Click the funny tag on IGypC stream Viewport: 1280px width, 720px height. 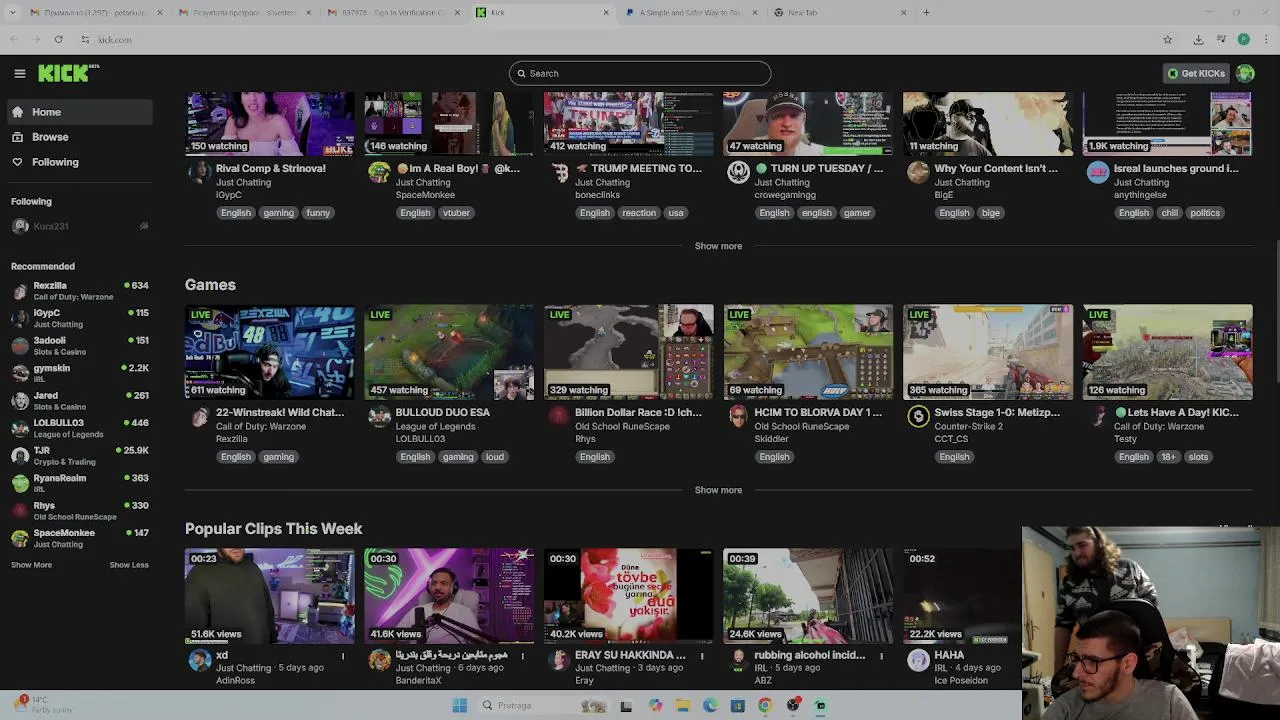pyautogui.click(x=318, y=213)
